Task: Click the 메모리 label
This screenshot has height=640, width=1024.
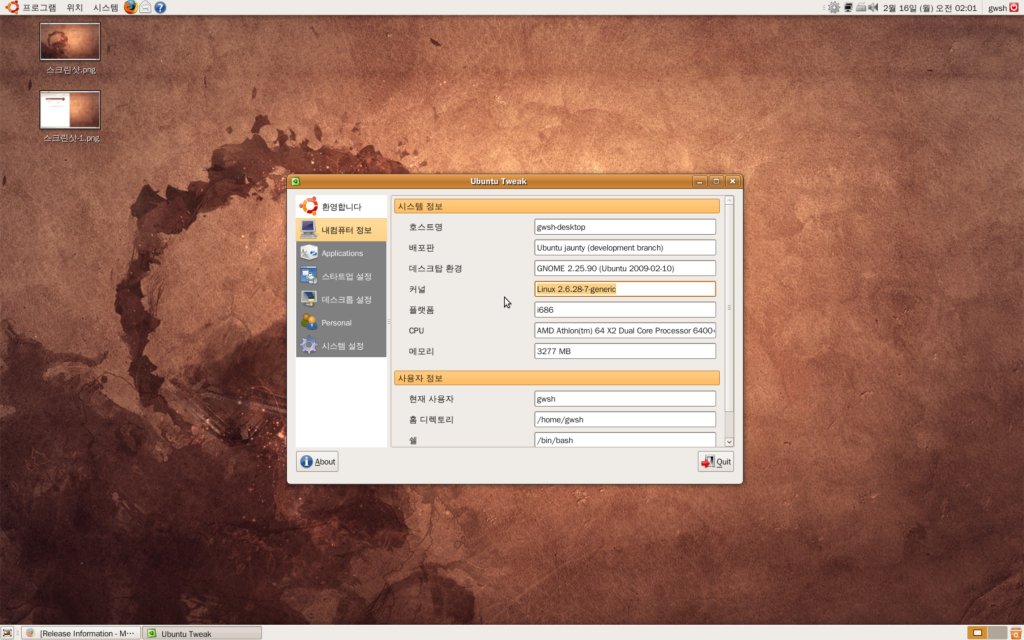Action: [421, 351]
